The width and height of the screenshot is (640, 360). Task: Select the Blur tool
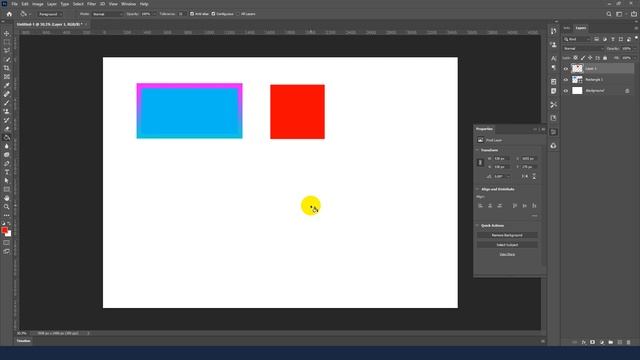click(x=7, y=146)
